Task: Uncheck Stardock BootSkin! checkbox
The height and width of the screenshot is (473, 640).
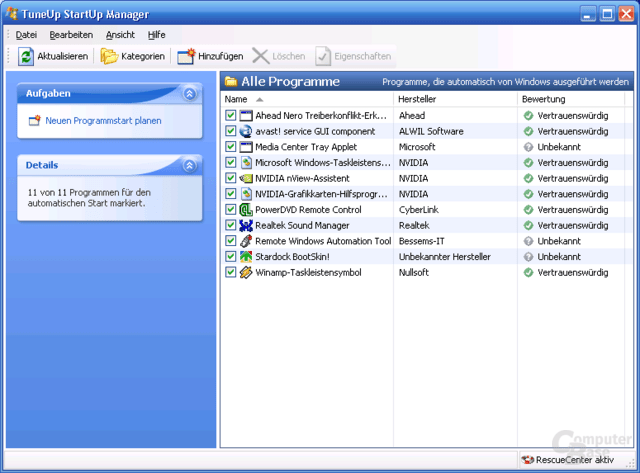Action: [231, 257]
